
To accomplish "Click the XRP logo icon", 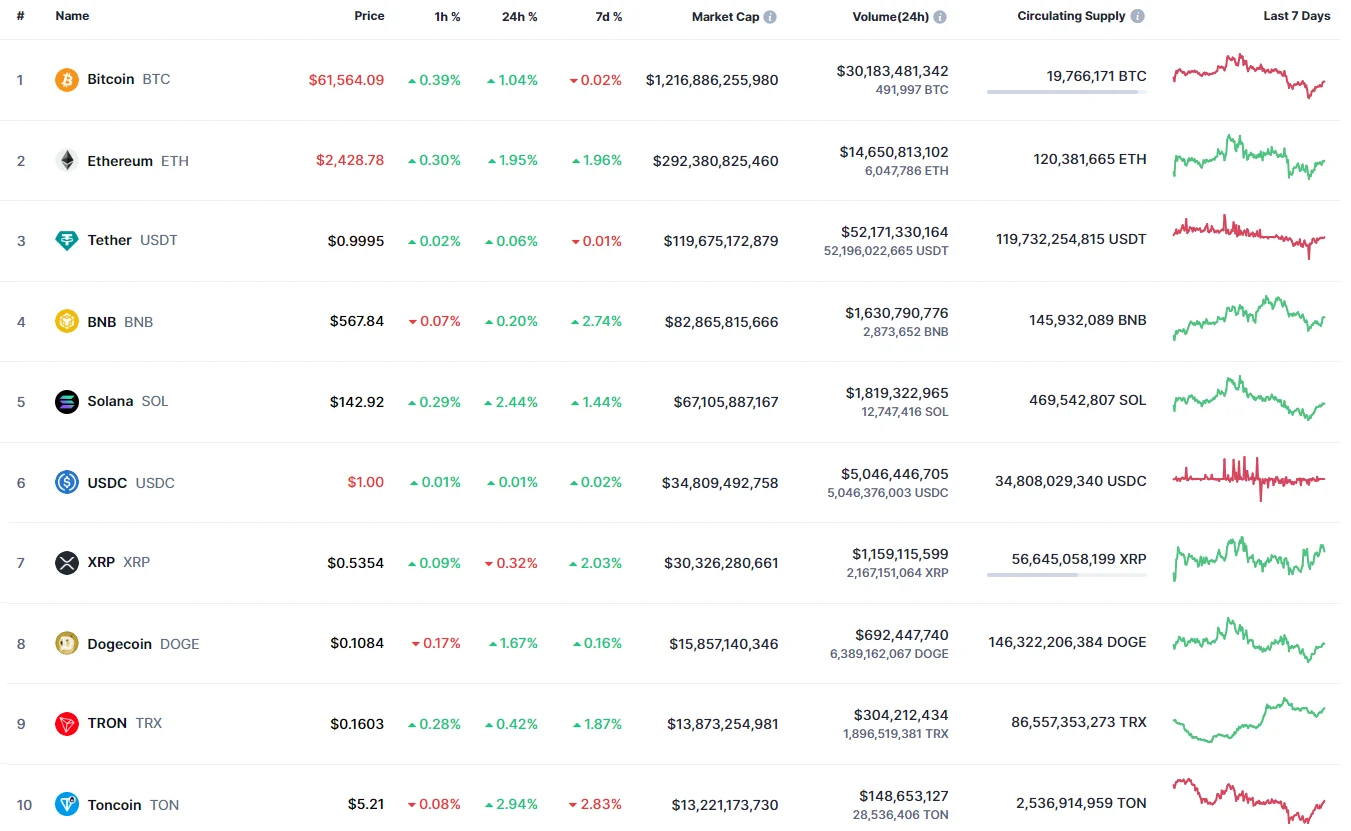I will click(x=67, y=562).
